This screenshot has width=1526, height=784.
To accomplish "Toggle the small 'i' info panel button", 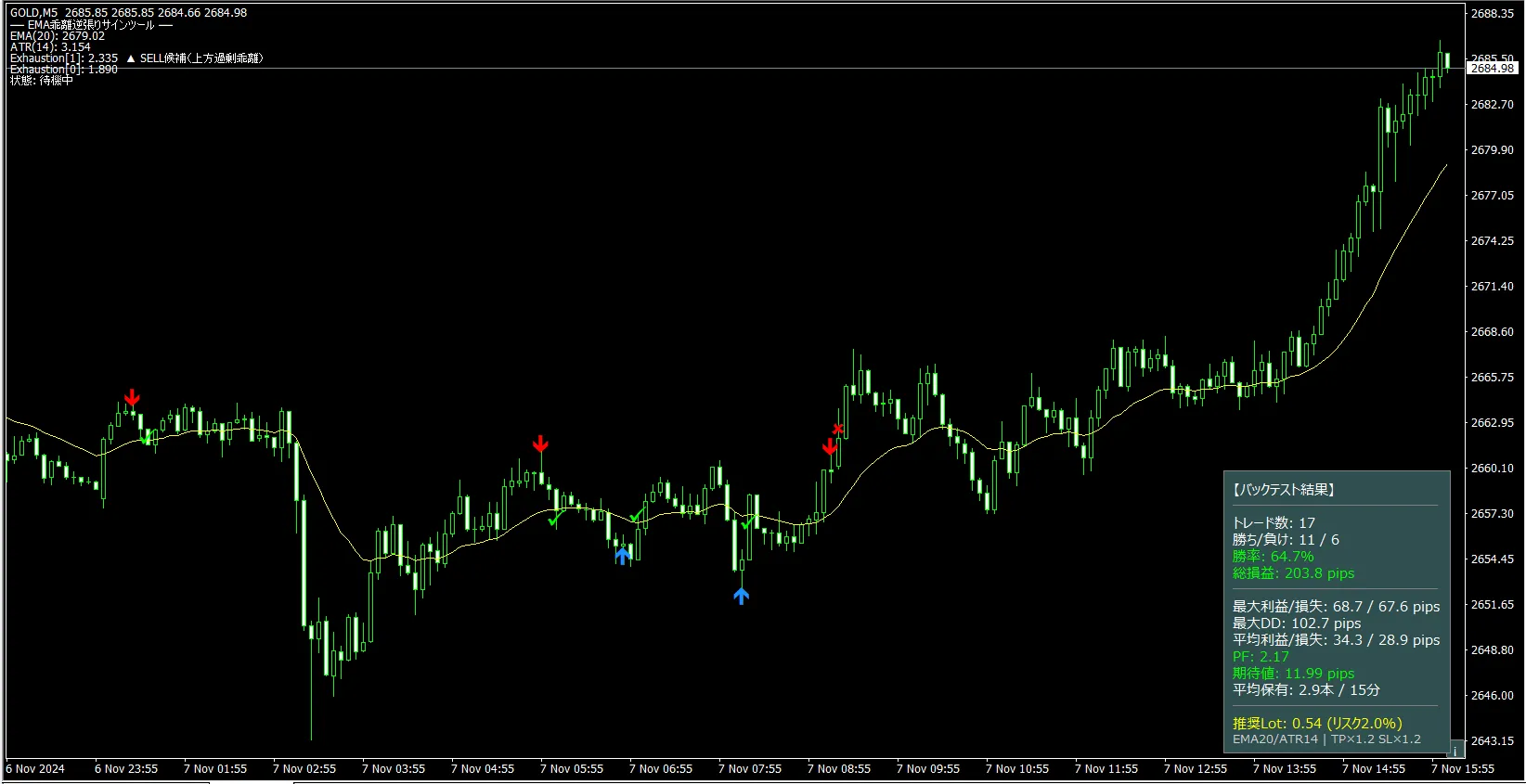I will (1455, 749).
